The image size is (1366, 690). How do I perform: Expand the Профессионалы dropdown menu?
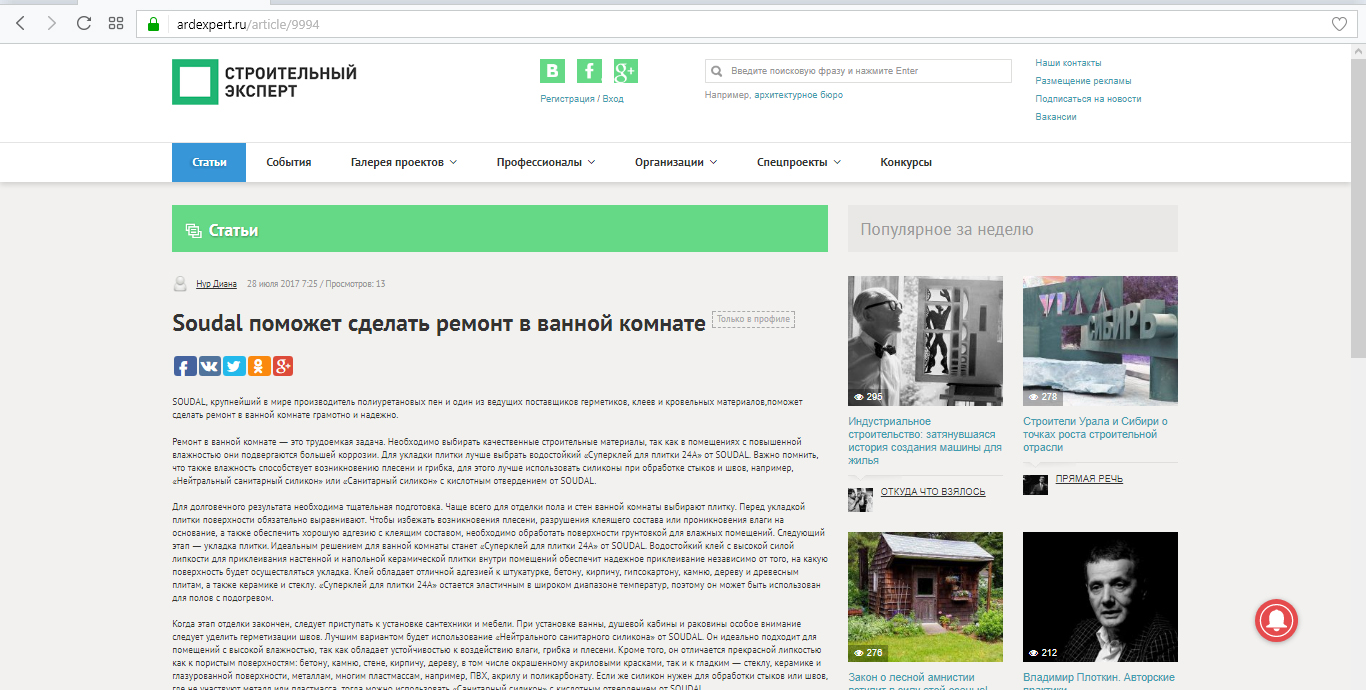pos(546,162)
